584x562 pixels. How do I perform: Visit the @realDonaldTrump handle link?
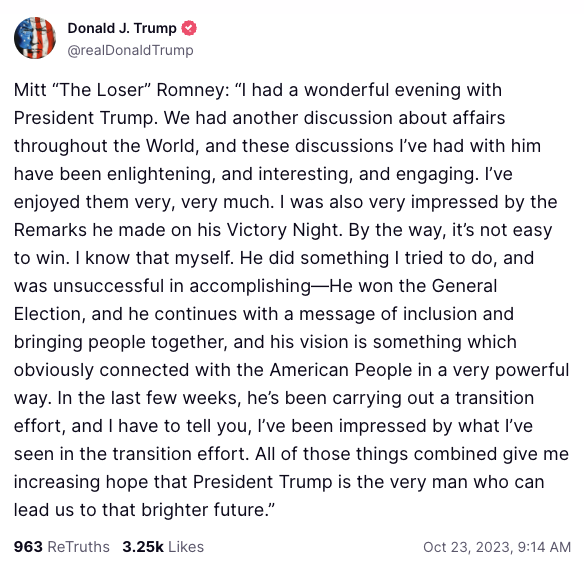pos(130,50)
